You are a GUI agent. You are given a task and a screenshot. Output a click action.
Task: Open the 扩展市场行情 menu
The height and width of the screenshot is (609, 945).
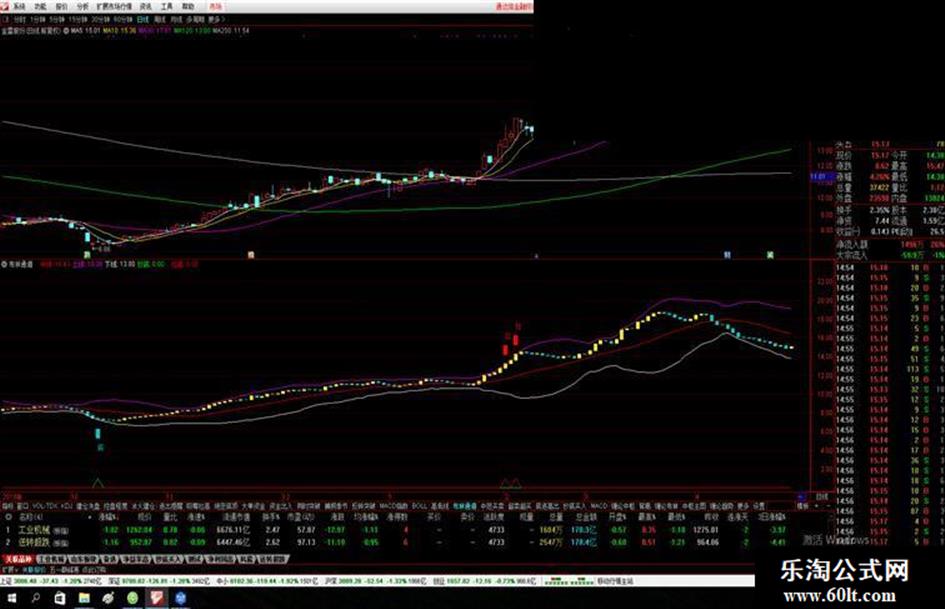coord(115,7)
